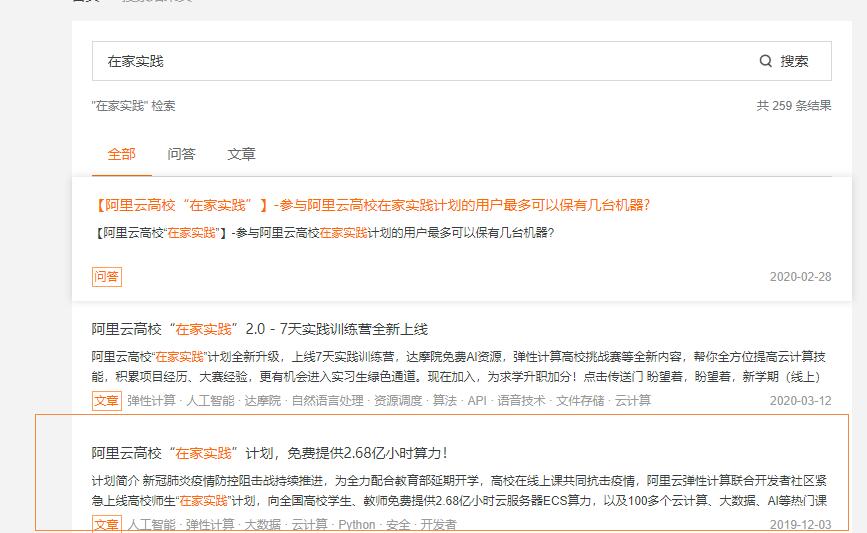Image resolution: width=867 pixels, height=533 pixels.
Task: Select the API tag
Action: (477, 400)
